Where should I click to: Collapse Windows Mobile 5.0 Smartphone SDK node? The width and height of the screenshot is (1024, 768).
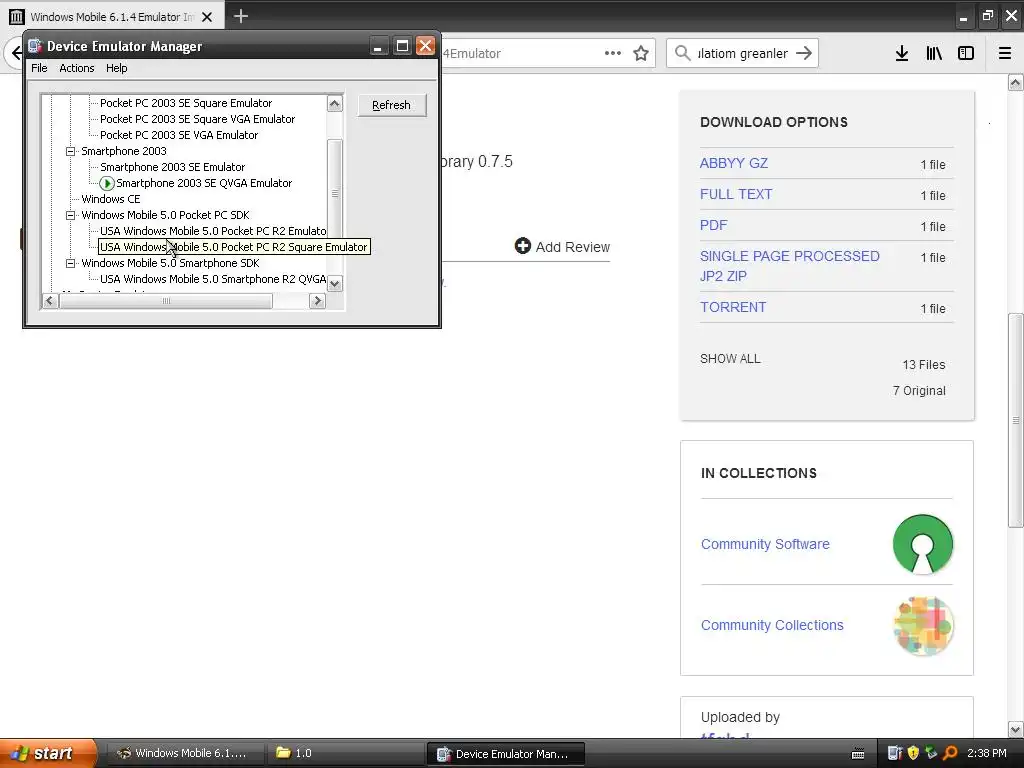pyautogui.click(x=71, y=263)
